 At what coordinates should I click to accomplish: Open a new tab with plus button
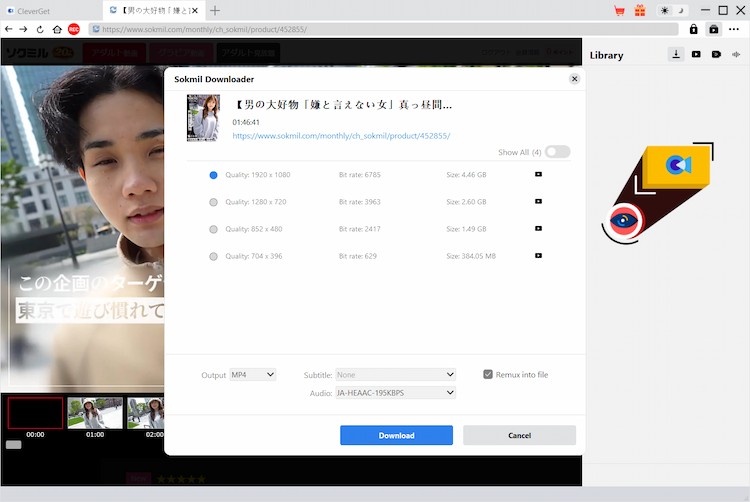tap(215, 10)
